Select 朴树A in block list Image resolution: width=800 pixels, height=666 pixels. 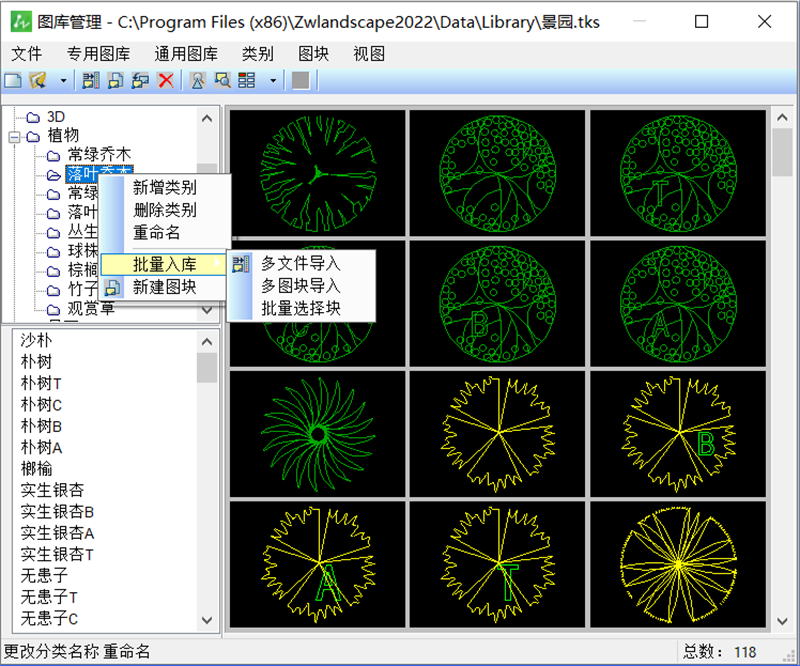pyautogui.click(x=41, y=447)
